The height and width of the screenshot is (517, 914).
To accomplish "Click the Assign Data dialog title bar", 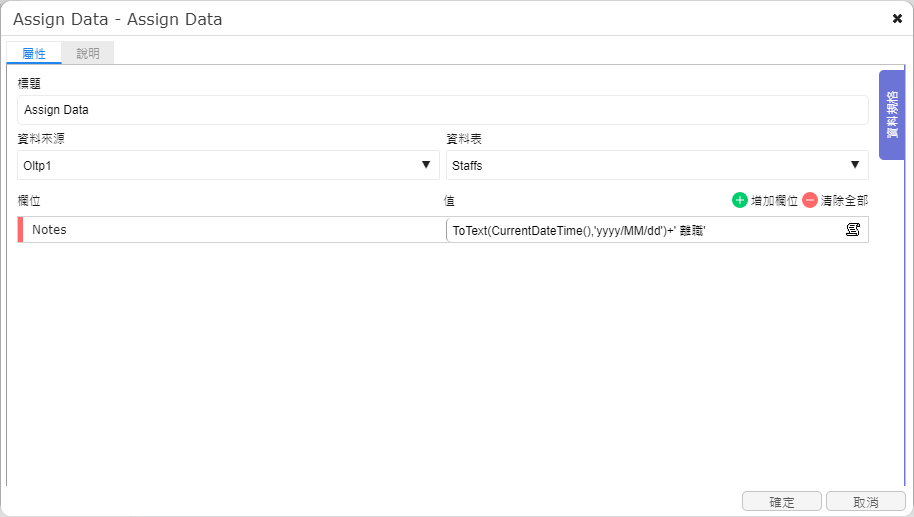I will click(443, 19).
